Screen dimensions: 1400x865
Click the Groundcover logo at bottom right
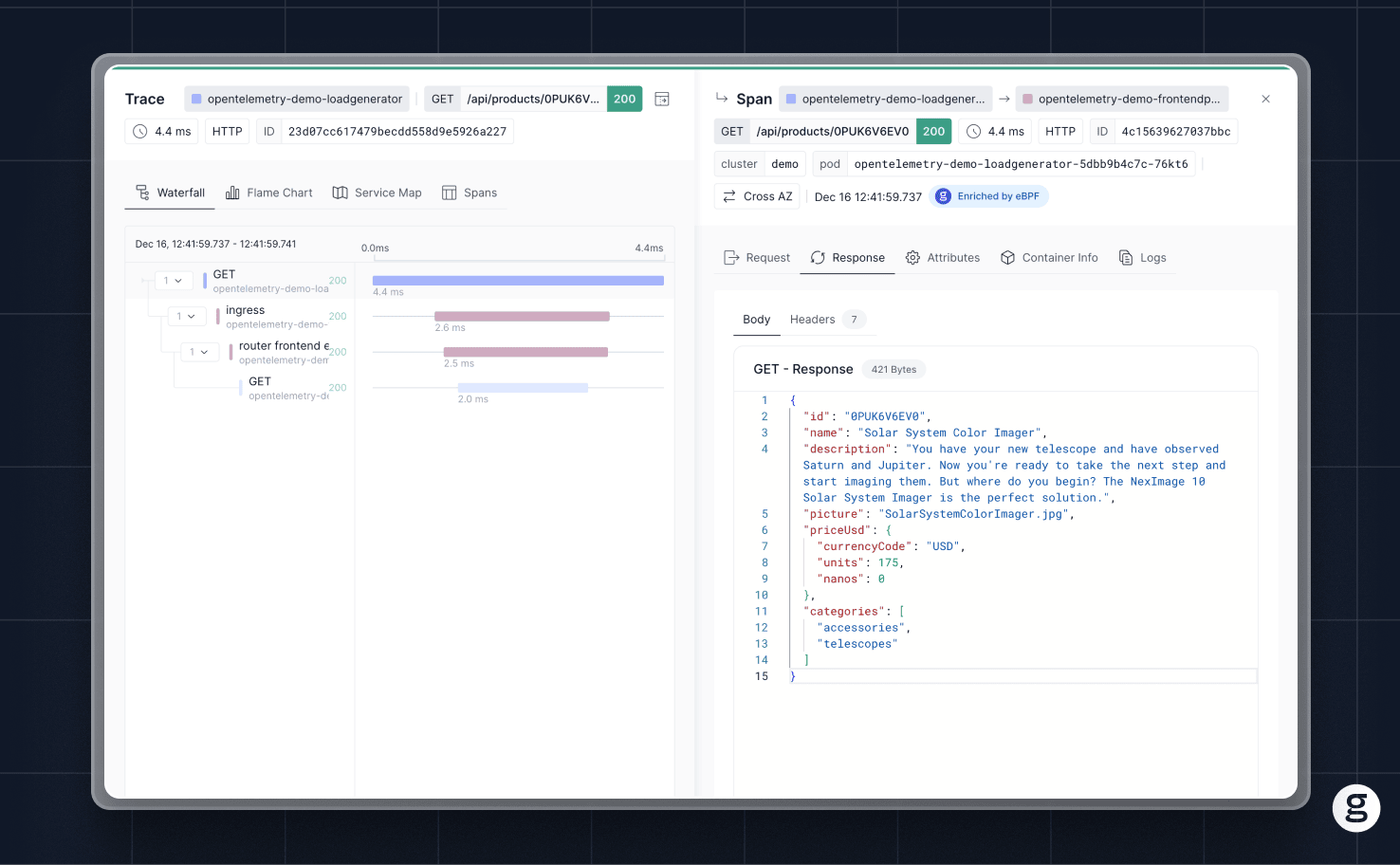(1356, 808)
